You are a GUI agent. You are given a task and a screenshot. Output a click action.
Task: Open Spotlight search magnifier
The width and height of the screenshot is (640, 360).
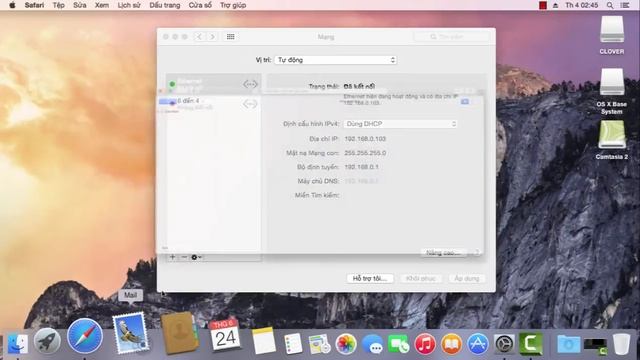(x=610, y=5)
